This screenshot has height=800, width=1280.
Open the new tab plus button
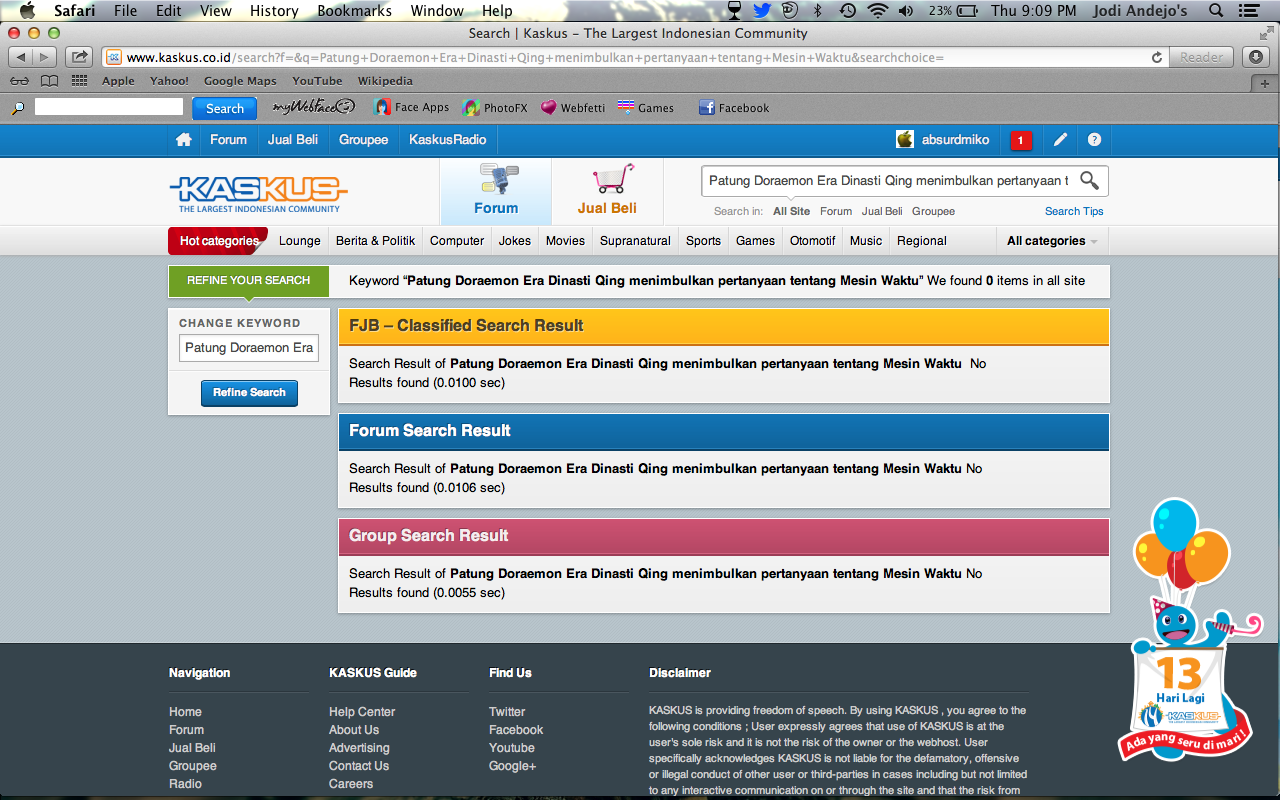[1265, 82]
